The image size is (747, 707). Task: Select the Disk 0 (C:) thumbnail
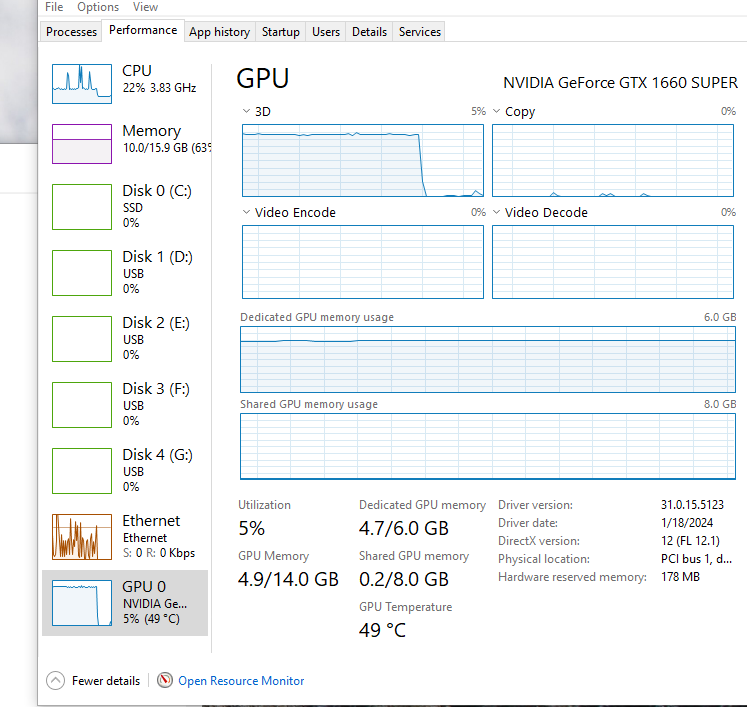coord(82,207)
